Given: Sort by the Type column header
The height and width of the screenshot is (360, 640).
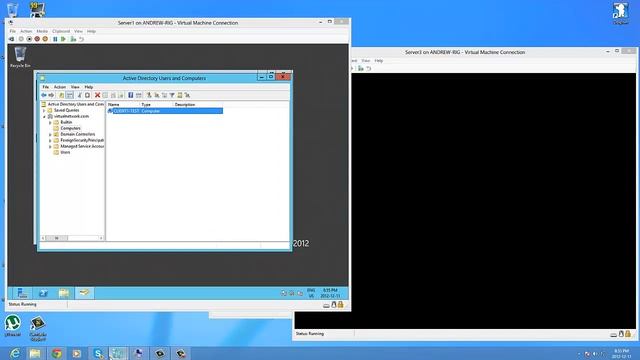Looking at the screenshot, I should click(156, 105).
